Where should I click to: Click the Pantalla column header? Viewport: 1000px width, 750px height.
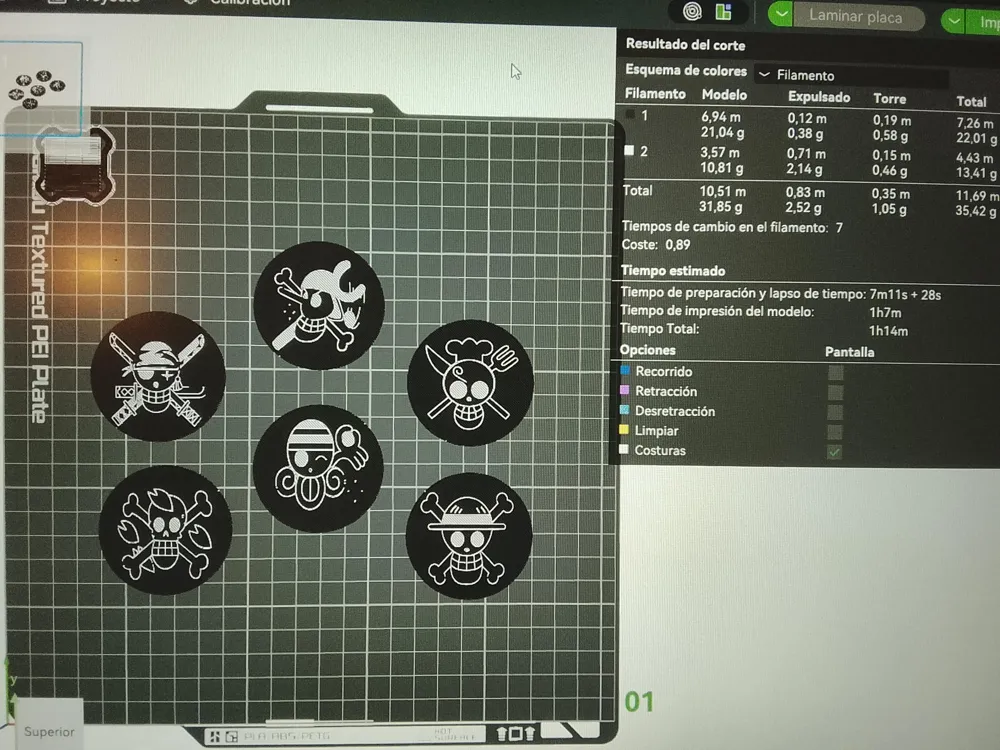[849, 352]
